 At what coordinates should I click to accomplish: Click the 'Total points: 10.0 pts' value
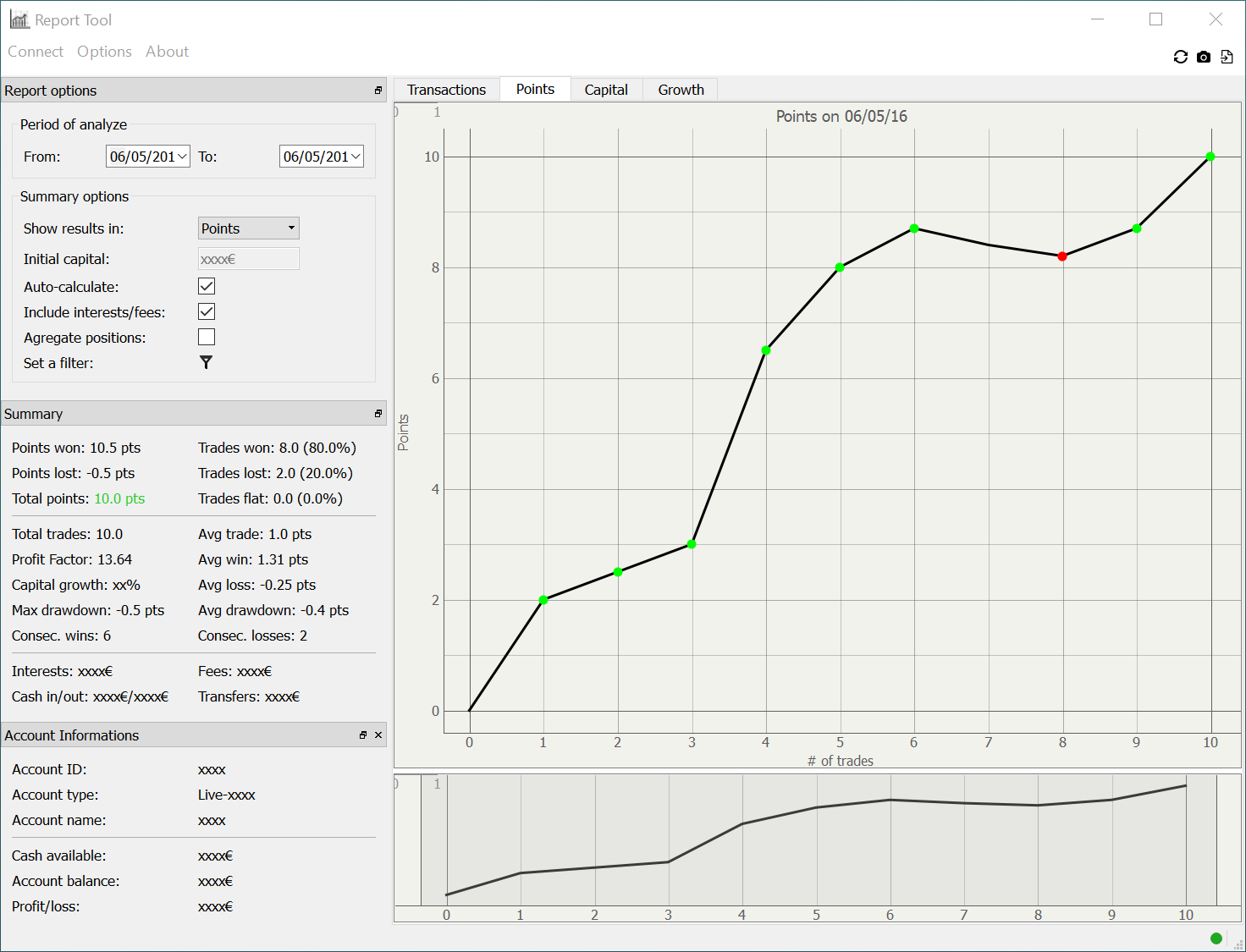pyautogui.click(x=119, y=498)
